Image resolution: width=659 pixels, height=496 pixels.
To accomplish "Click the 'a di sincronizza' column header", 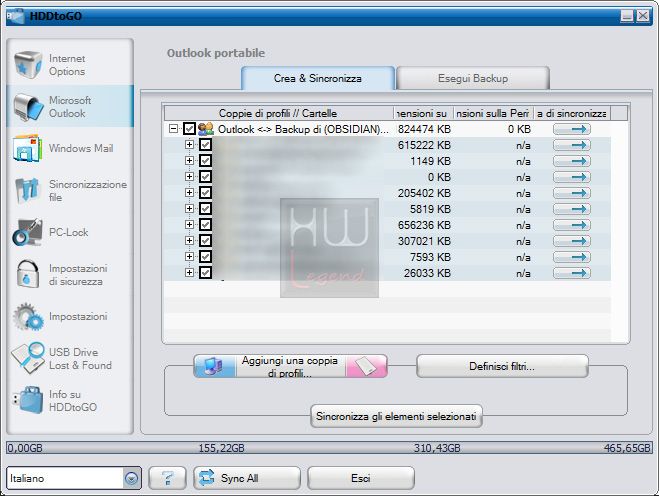I will [572, 113].
